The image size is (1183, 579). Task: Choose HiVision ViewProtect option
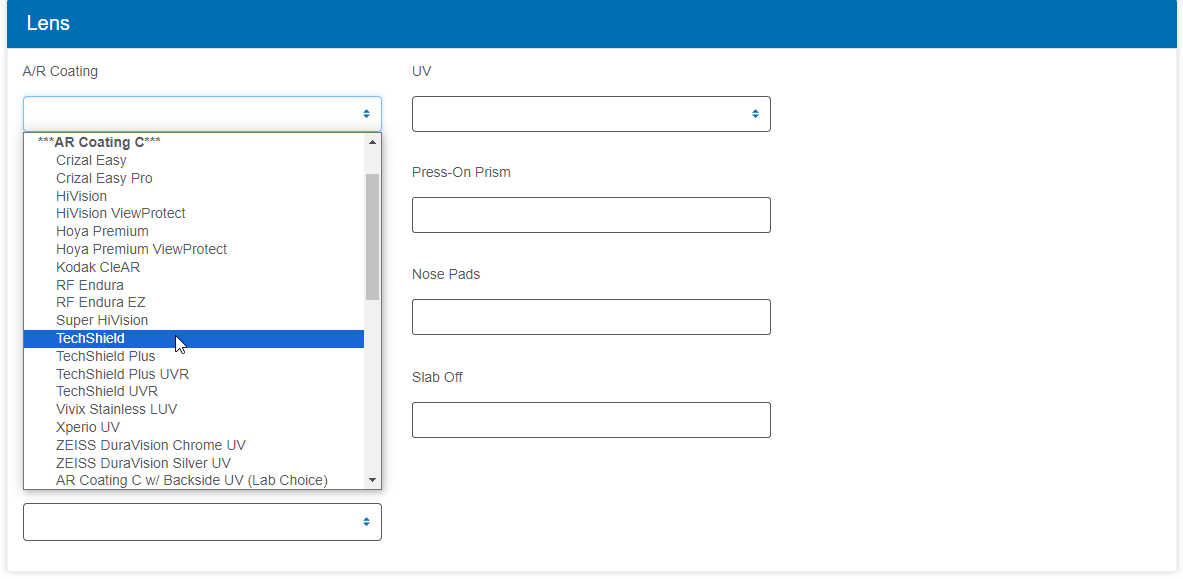click(194, 214)
